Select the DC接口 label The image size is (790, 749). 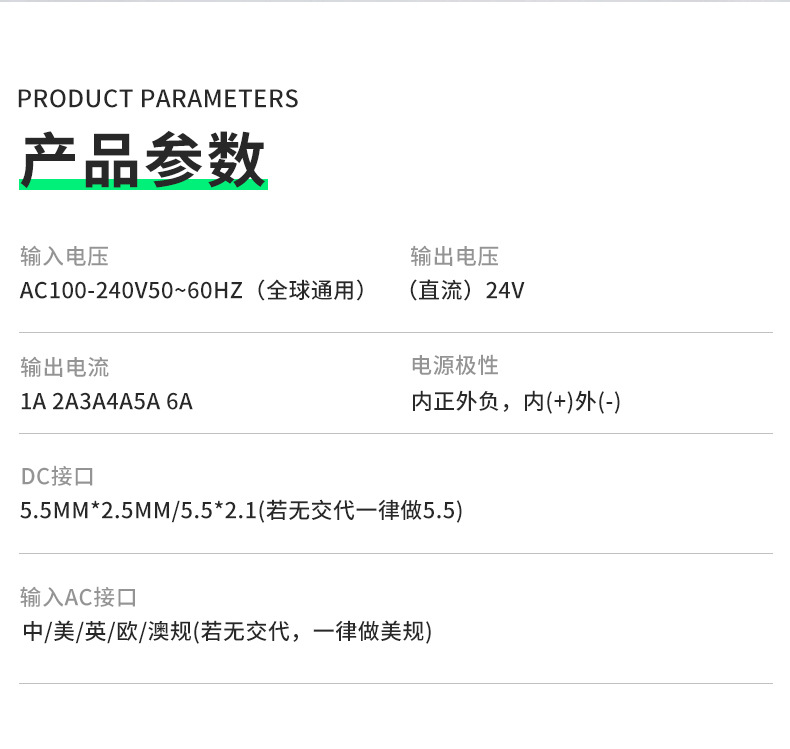click(57, 476)
